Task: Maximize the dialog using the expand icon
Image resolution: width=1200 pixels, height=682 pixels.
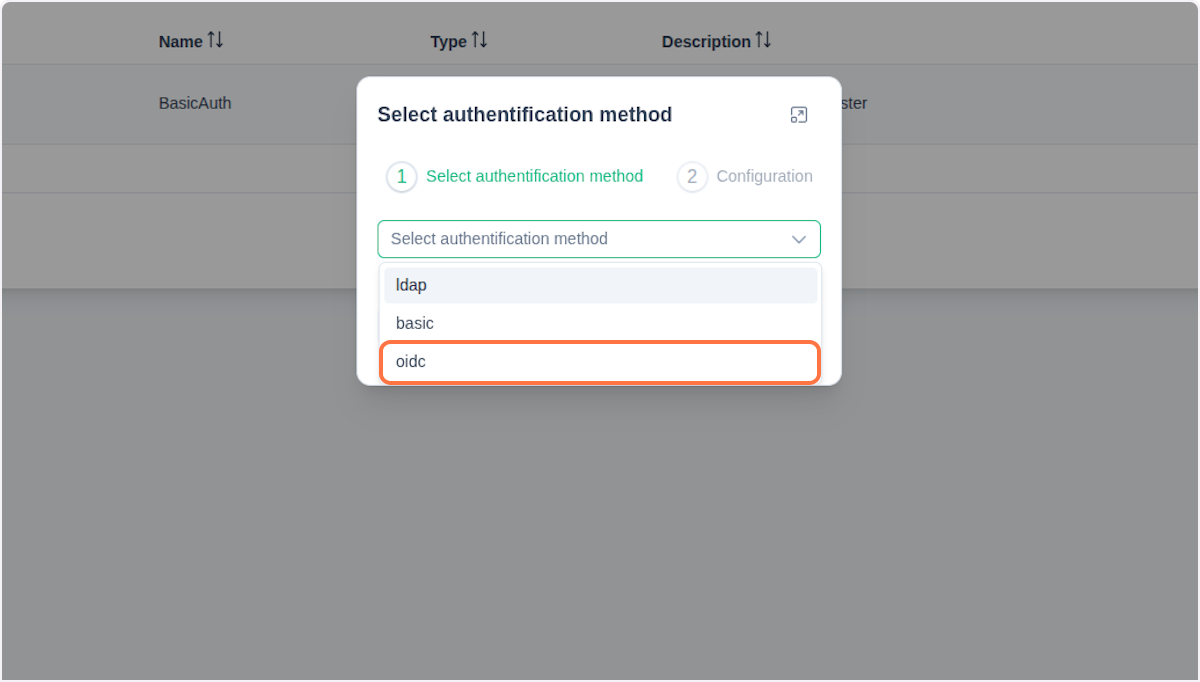Action: tap(798, 115)
